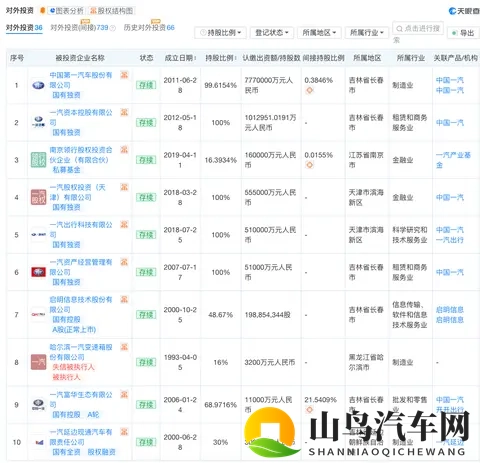
Task: Click logo of 一汽富华生态有限公司
Action: coord(38,405)
